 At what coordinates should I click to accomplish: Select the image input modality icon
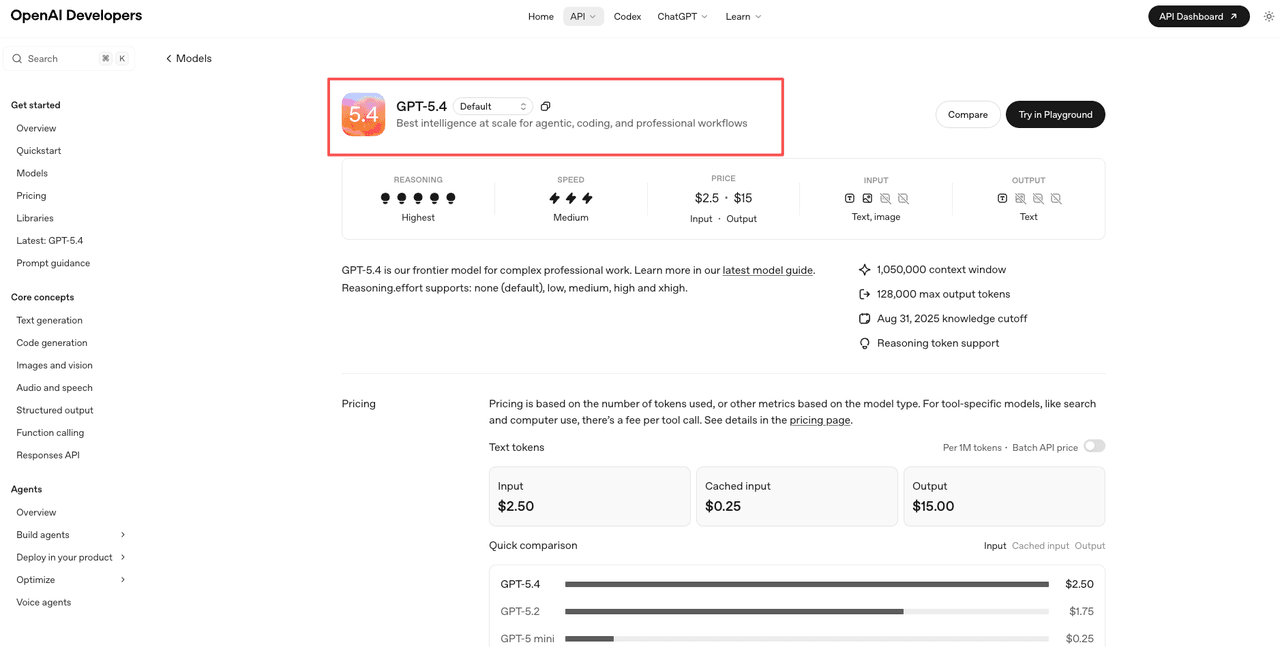(867, 198)
